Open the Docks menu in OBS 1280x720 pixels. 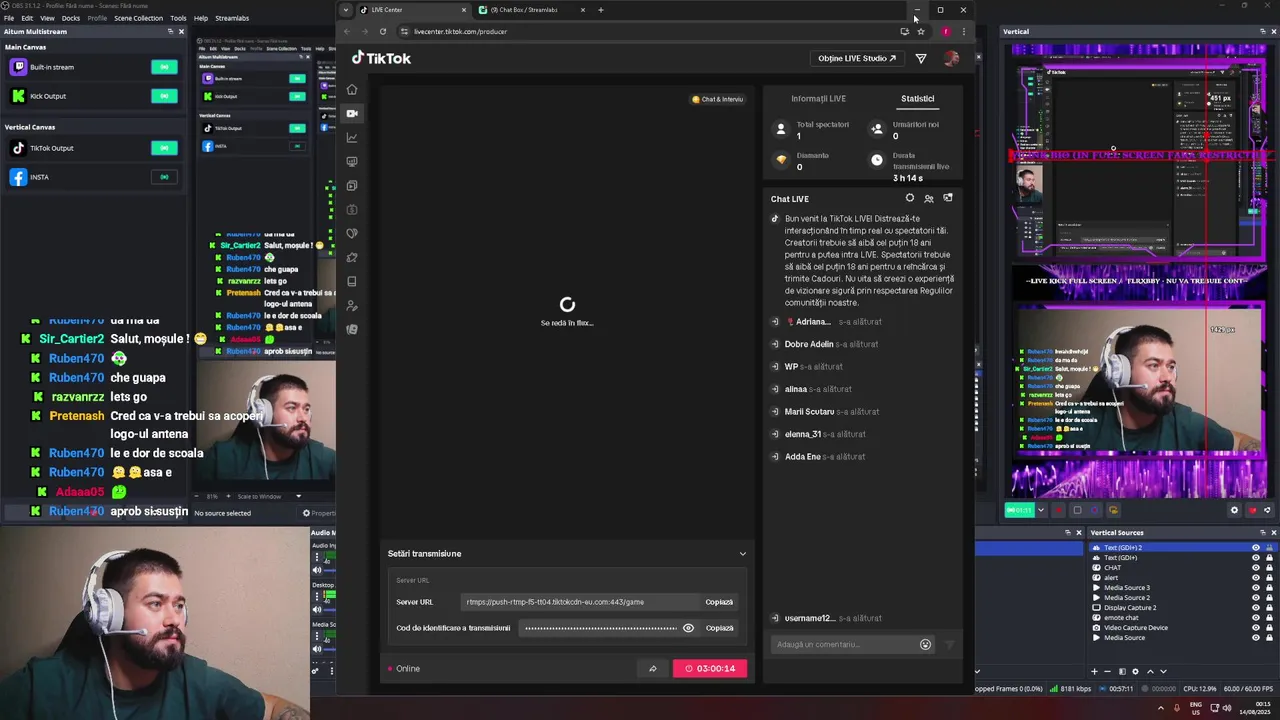(x=70, y=18)
